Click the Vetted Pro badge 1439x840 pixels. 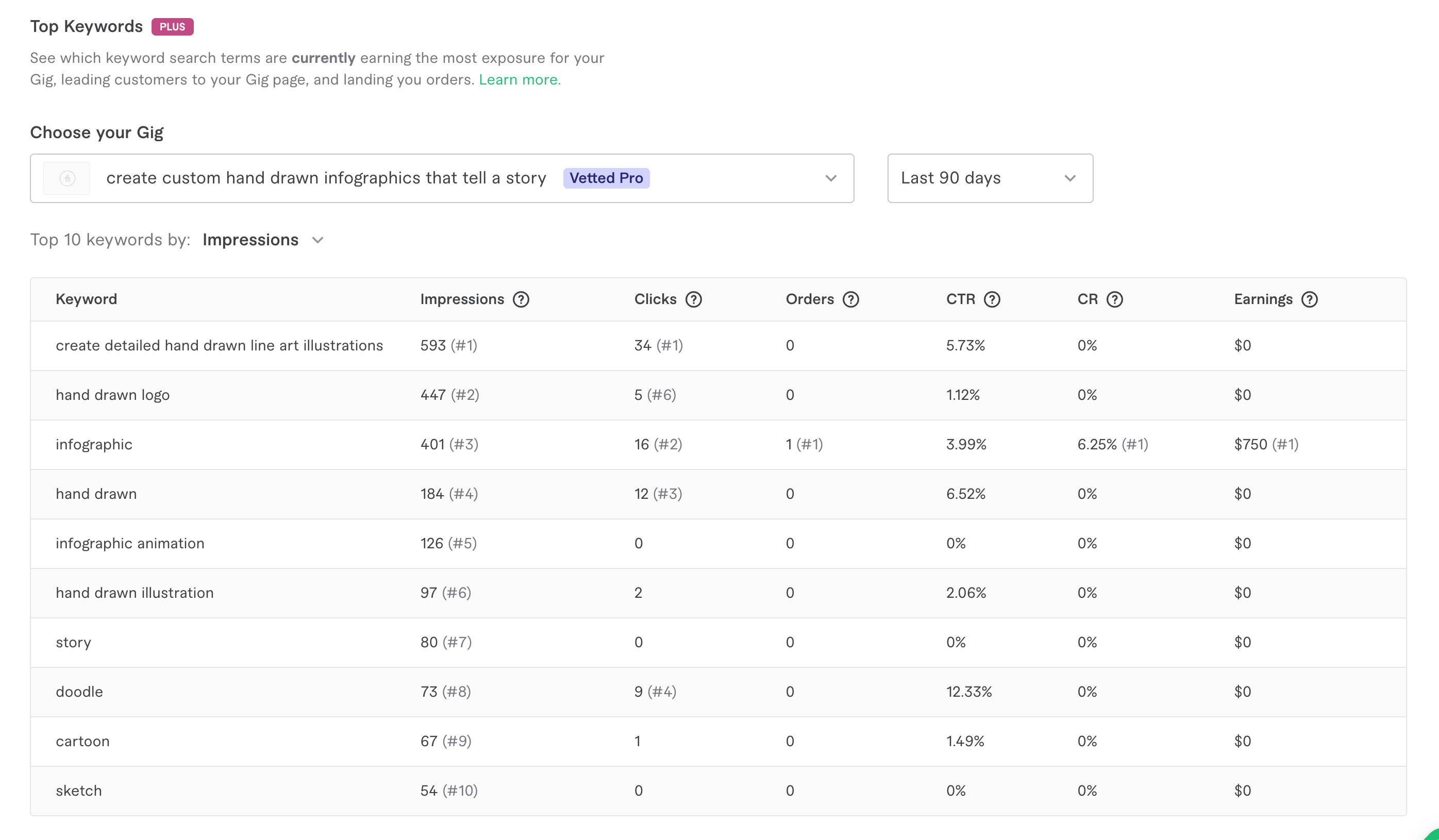click(606, 178)
